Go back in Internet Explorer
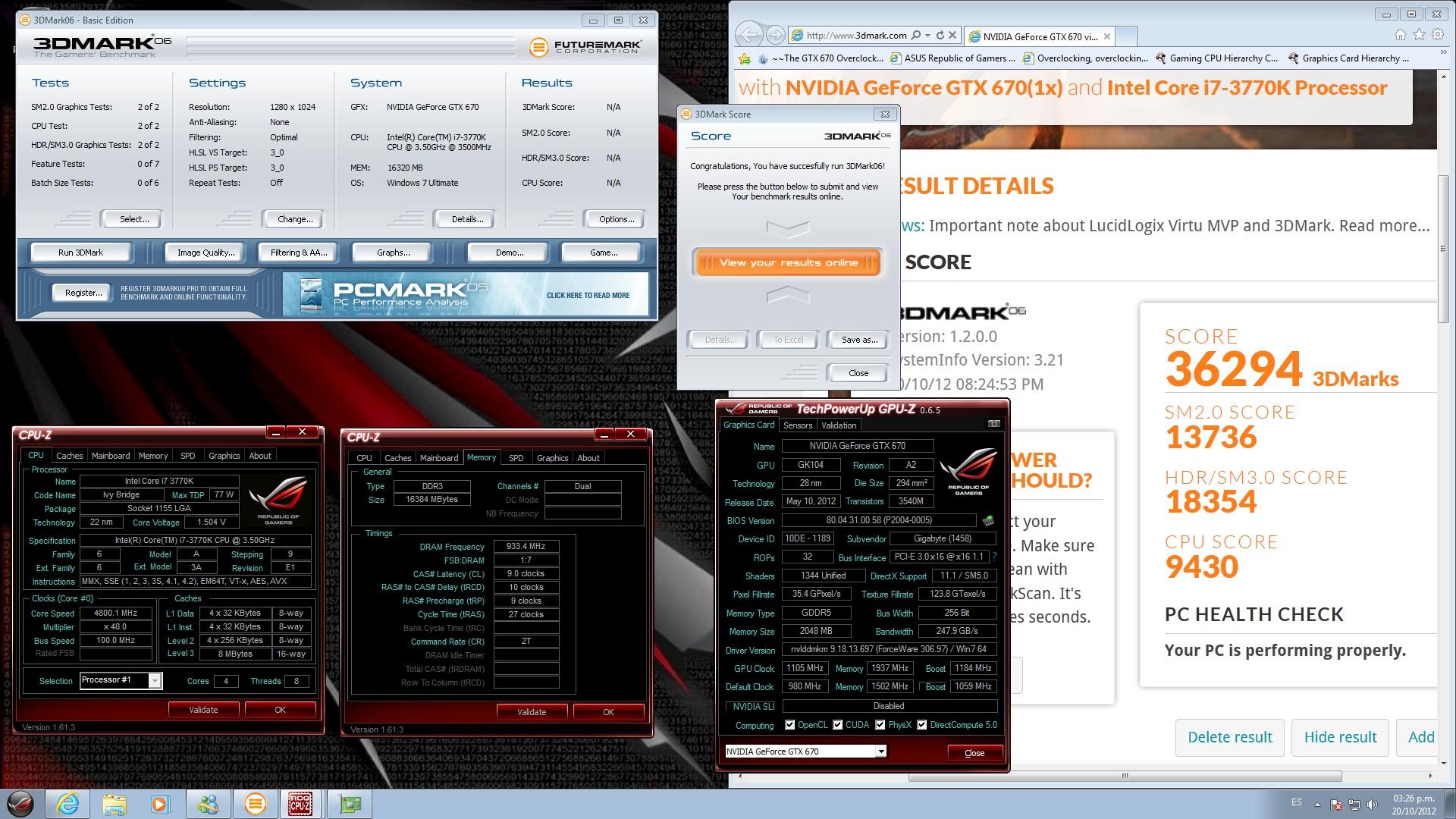Viewport: 1456px width, 819px height. point(749,35)
